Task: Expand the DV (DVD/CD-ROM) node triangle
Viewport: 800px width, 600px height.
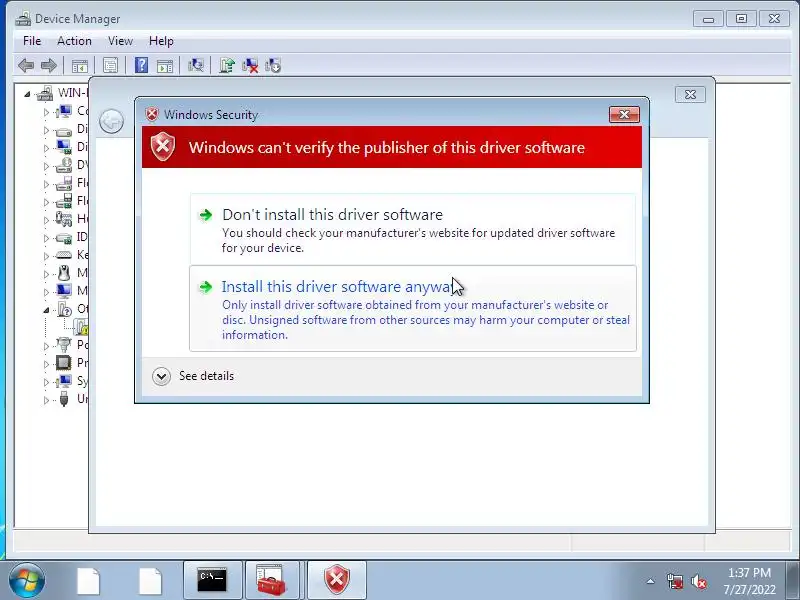Action: pyautogui.click(x=46, y=166)
